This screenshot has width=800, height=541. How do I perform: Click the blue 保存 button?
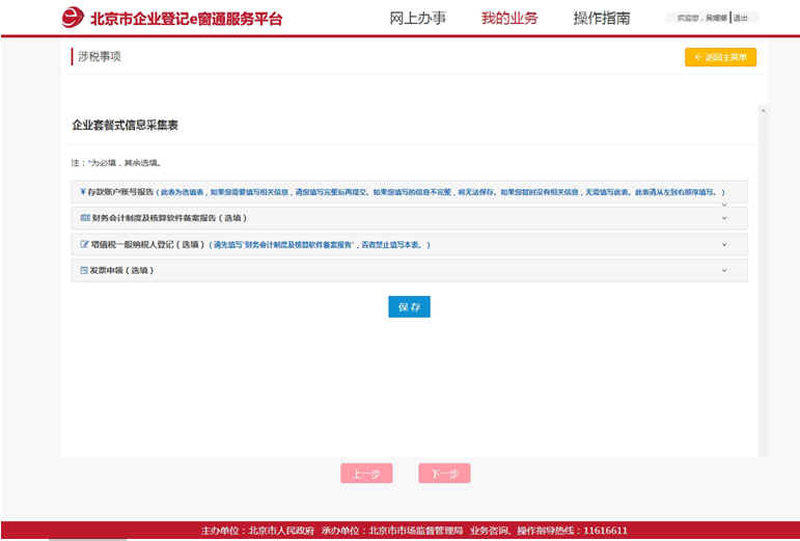[x=409, y=307]
